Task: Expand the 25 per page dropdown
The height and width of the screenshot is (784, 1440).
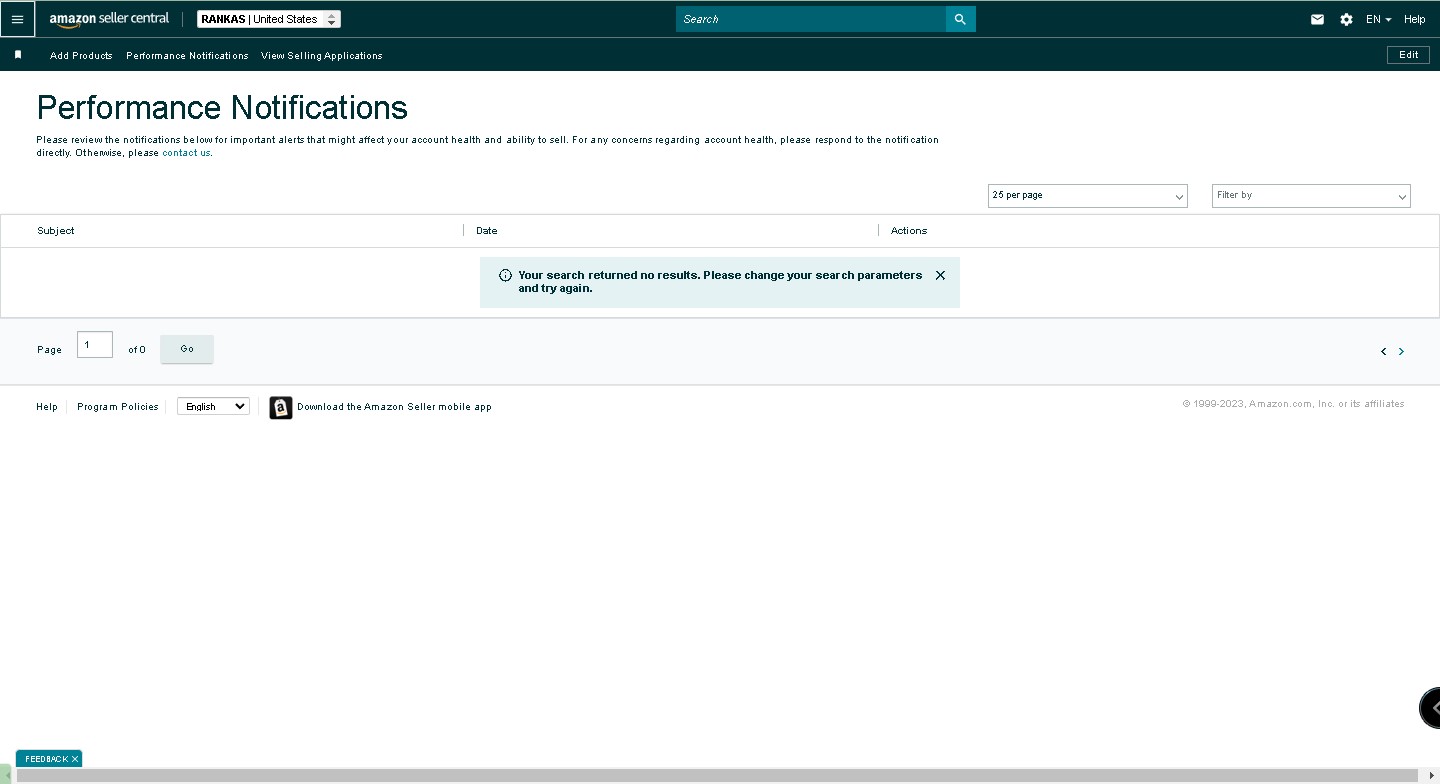Action: [x=1088, y=196]
